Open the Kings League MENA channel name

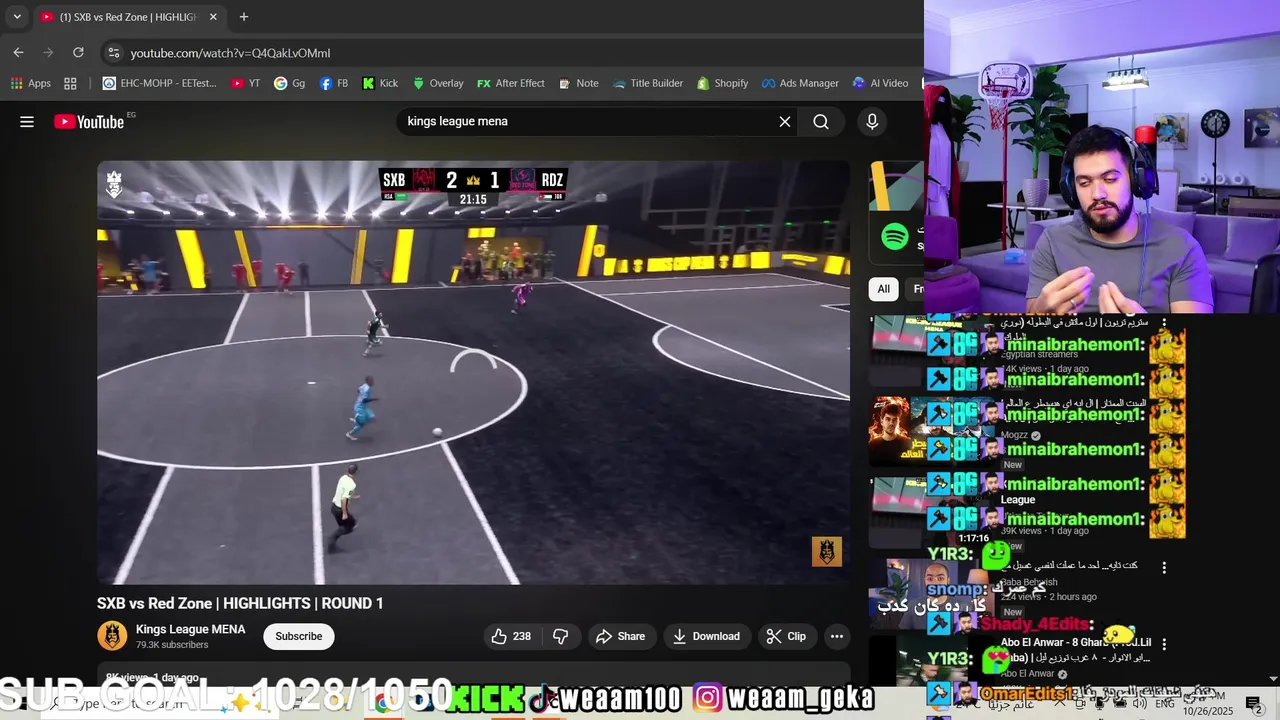pyautogui.click(x=190, y=629)
